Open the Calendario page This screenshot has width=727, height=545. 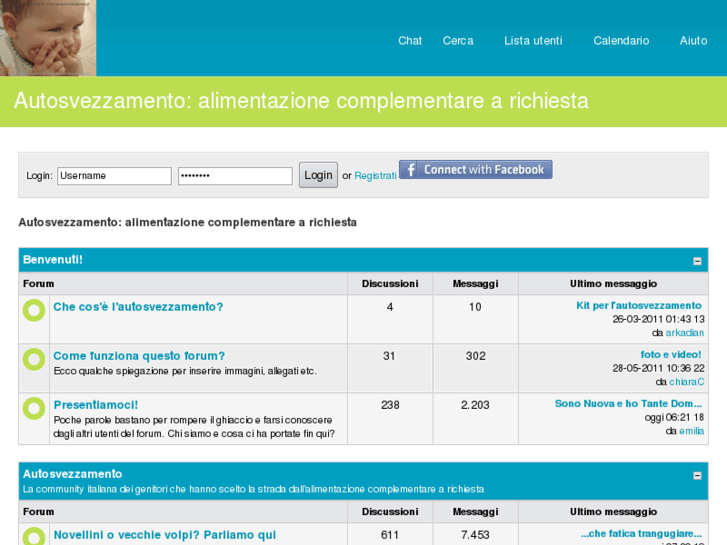point(621,41)
